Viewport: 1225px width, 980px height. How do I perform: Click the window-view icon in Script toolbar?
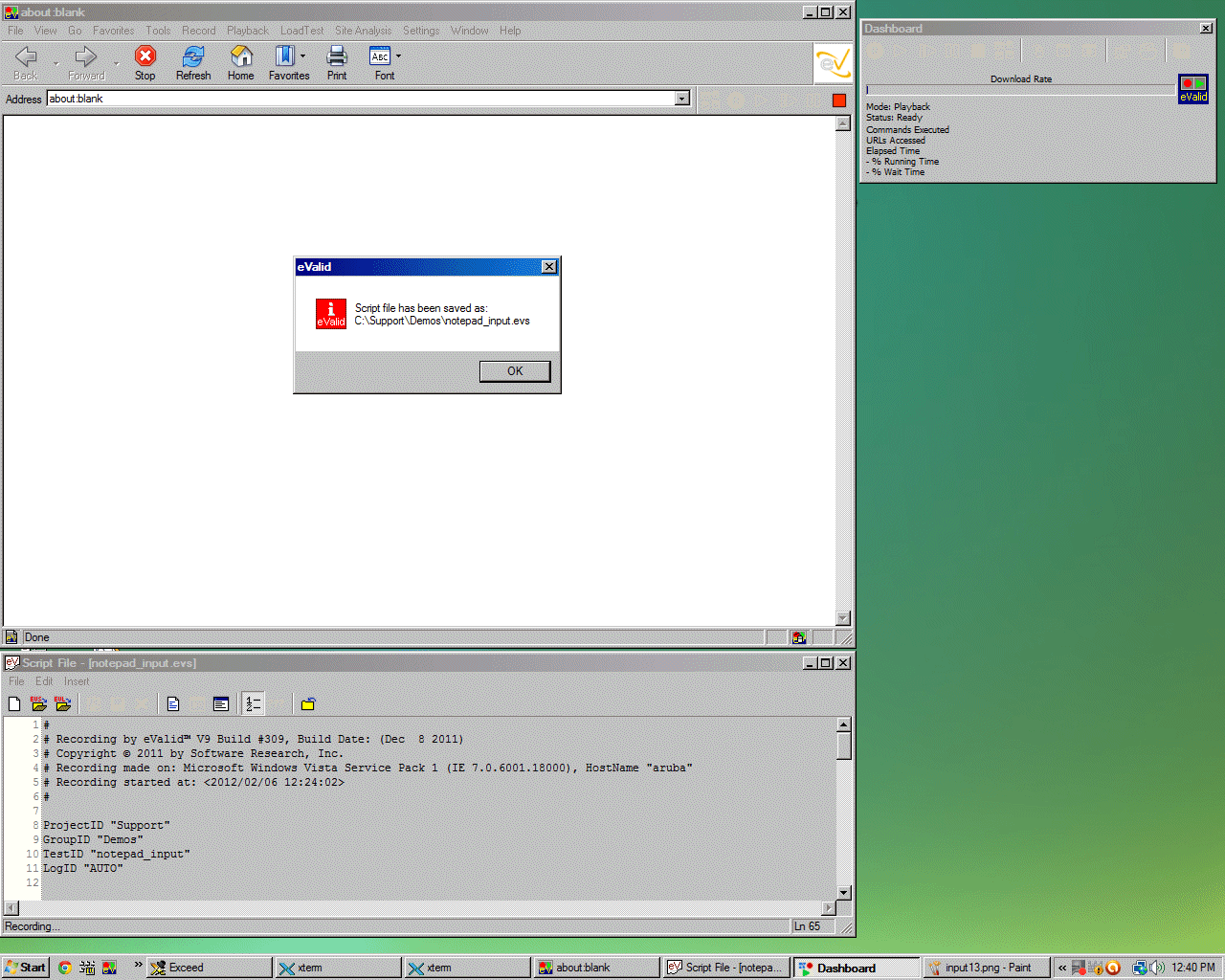221,704
